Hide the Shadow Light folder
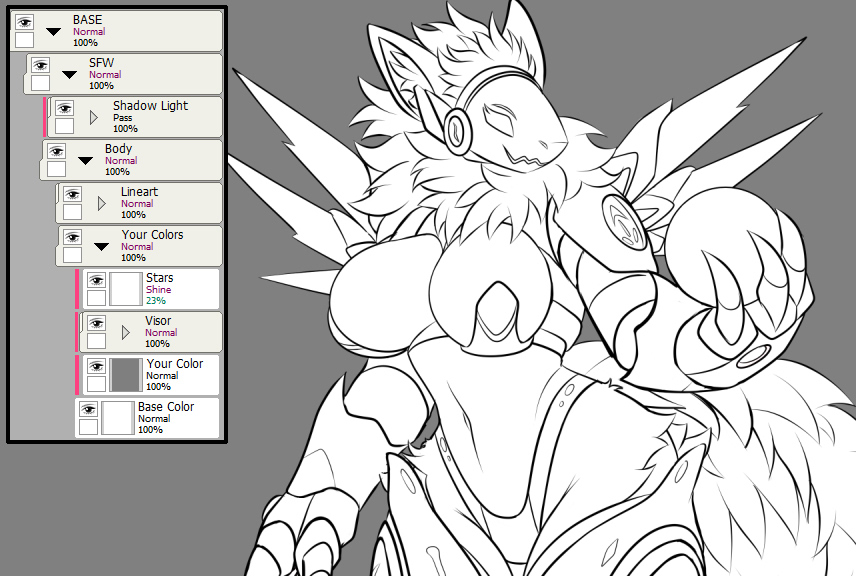 64,108
